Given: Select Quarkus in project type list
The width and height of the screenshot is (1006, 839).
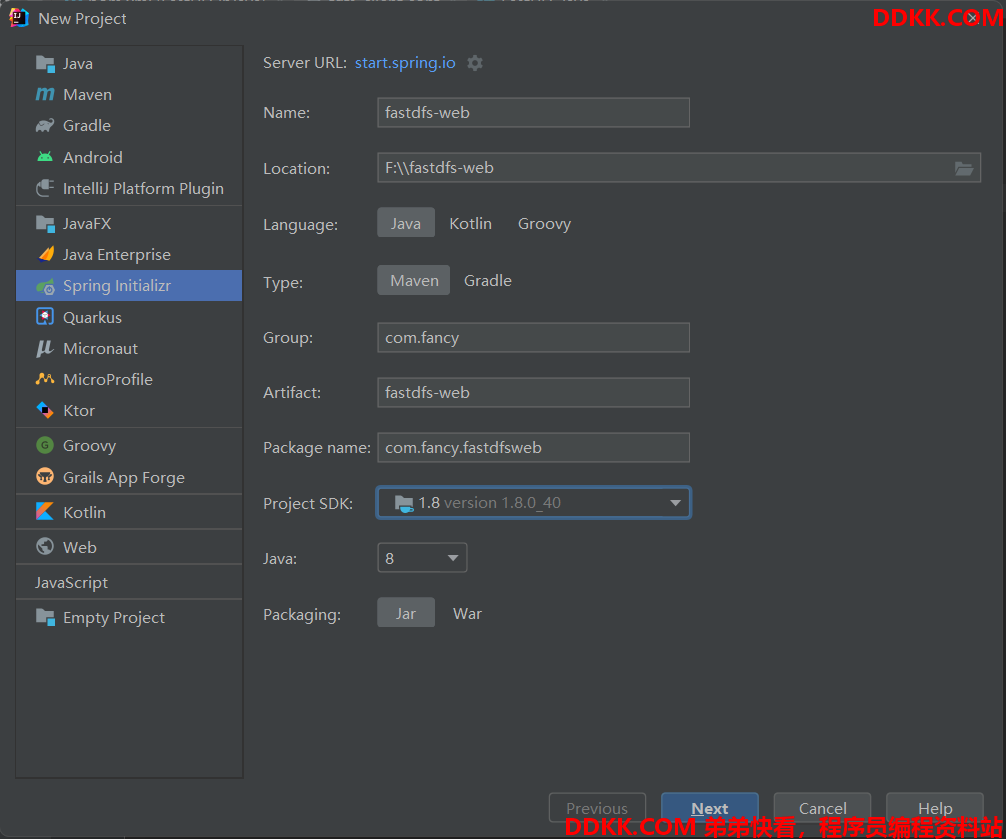Looking at the screenshot, I should click(x=129, y=317).
